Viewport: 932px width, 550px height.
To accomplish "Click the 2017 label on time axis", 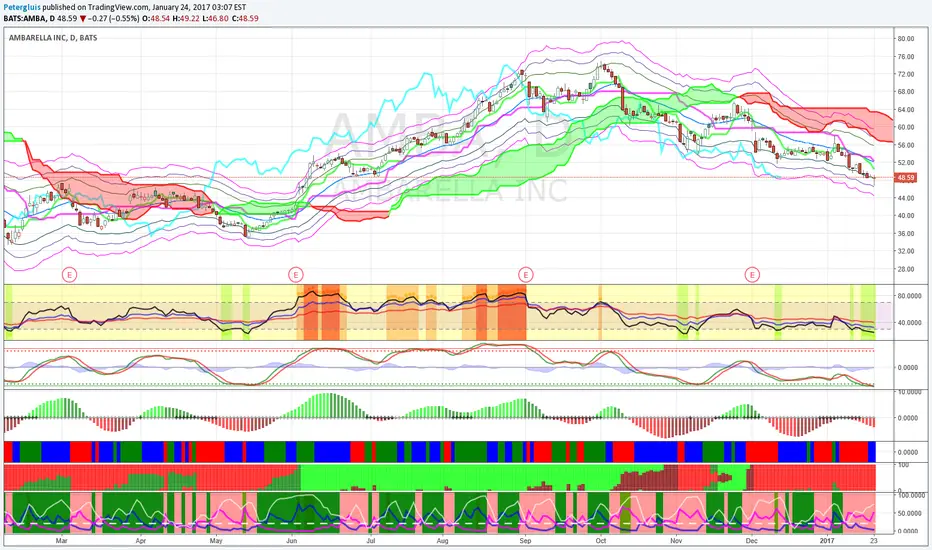I will coord(827,541).
